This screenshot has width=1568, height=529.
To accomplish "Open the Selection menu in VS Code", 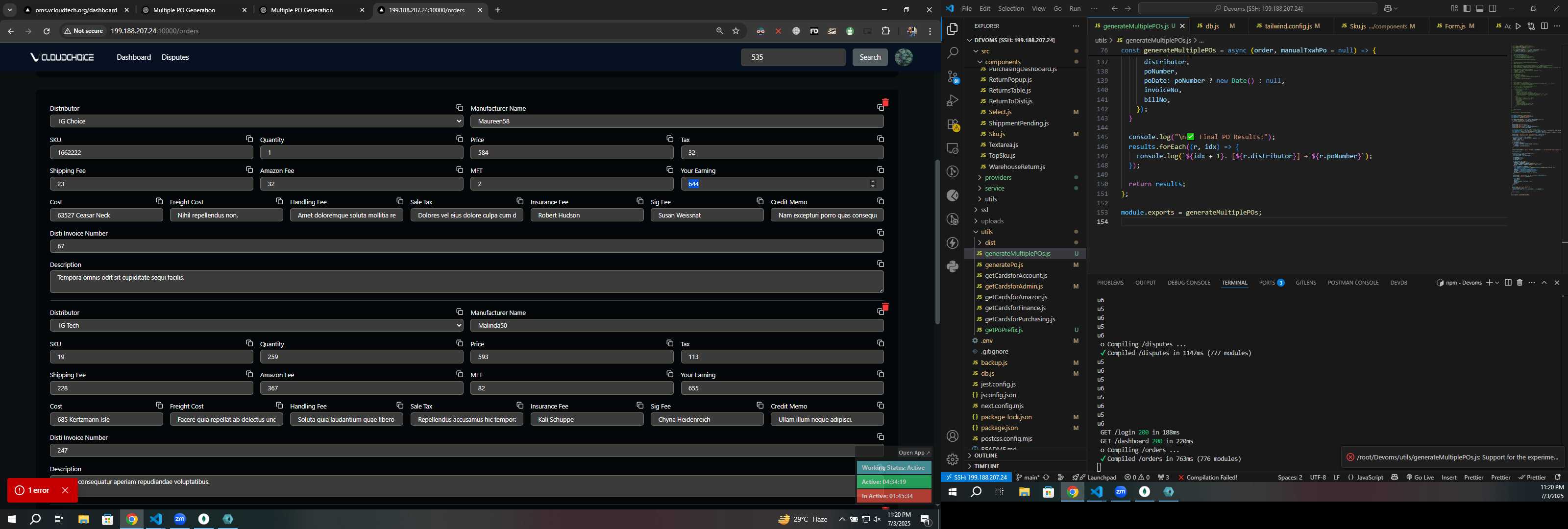I will 1010,8.
